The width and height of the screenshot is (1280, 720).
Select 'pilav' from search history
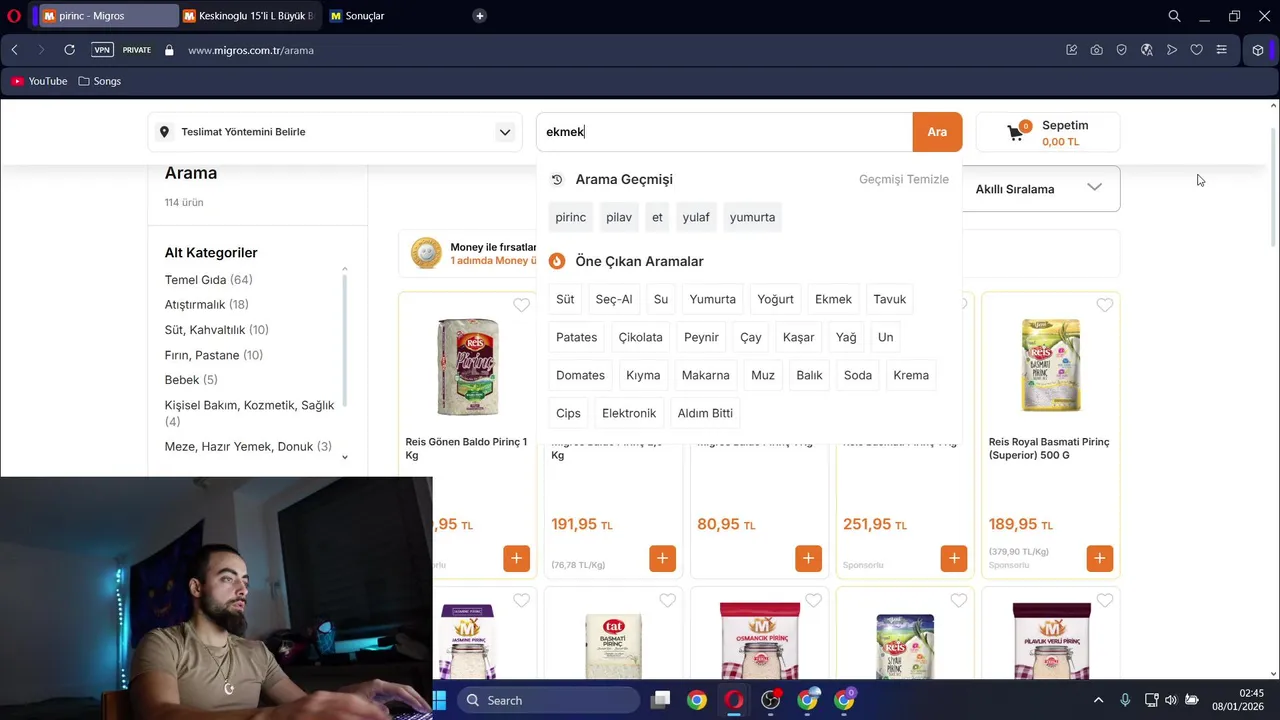tap(619, 217)
